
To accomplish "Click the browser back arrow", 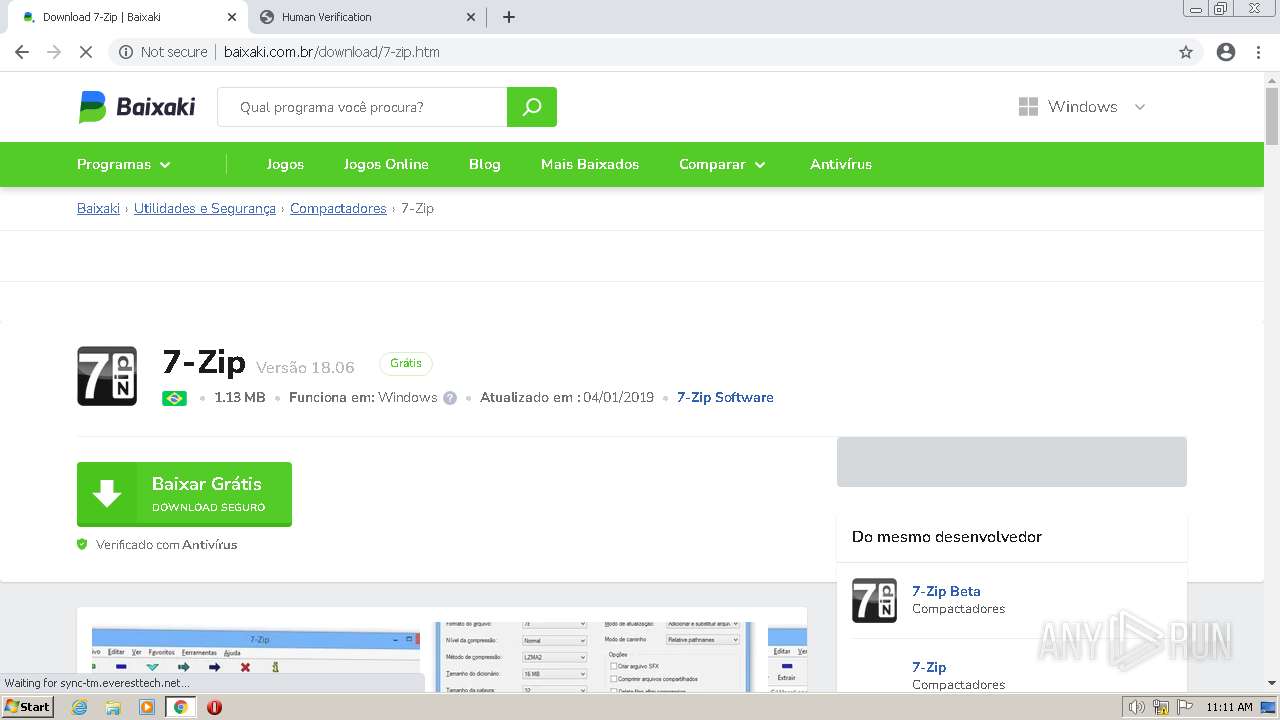I will coord(22,52).
